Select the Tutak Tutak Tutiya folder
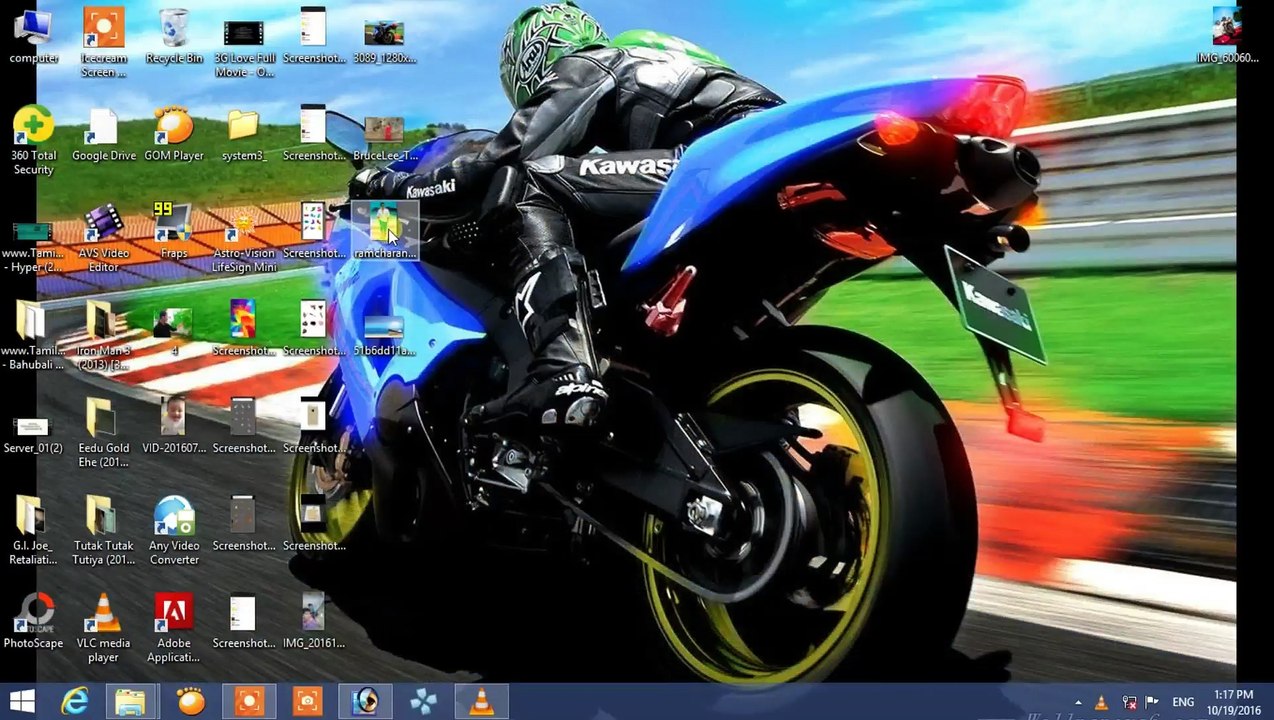This screenshot has height=720, width=1274. (x=103, y=530)
